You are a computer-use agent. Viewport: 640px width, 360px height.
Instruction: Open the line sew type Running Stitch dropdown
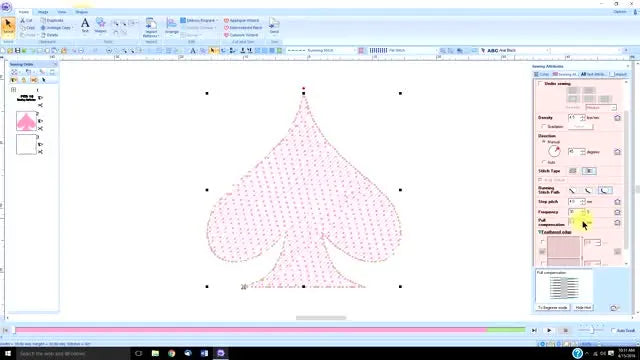coord(321,51)
